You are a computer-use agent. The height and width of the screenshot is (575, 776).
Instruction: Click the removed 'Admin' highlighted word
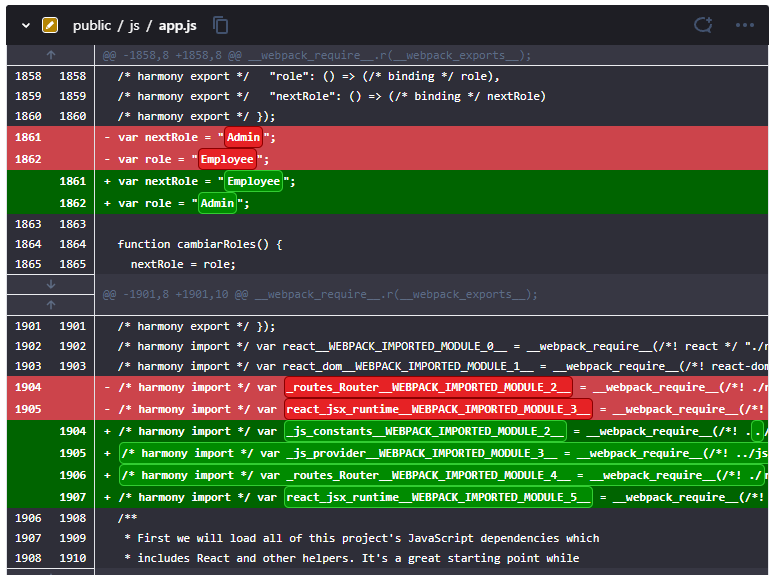[243, 137]
